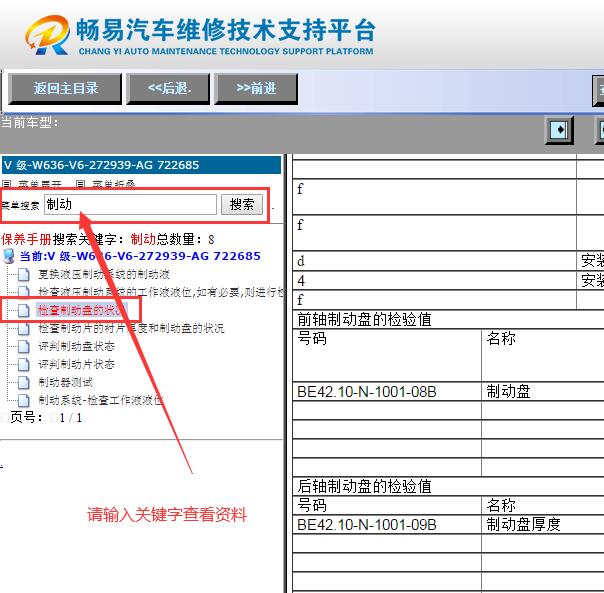This screenshot has height=593, width=604.
Task: Click the document icon of 检查制动片的衬片厚度
Action: (x=23, y=329)
